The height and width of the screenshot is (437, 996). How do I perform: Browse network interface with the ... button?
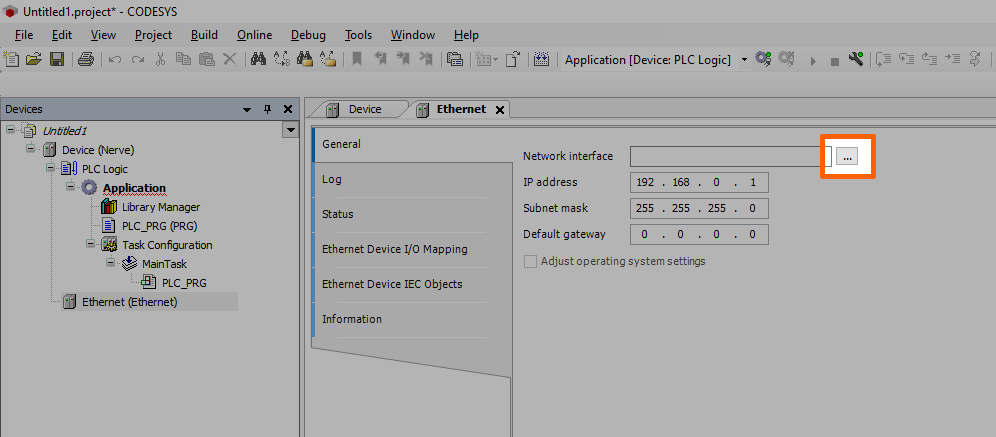[x=847, y=157]
